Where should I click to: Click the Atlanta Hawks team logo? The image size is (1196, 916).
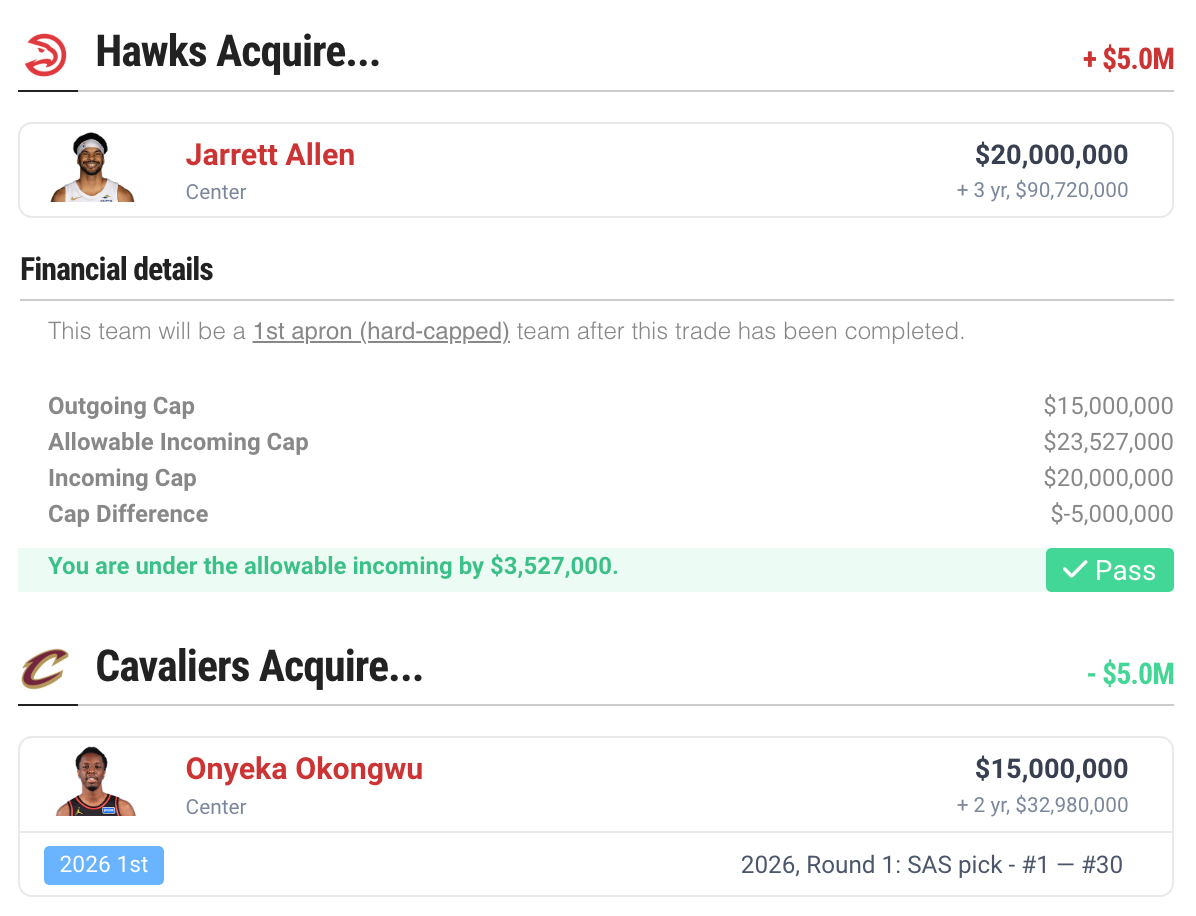tap(46, 55)
